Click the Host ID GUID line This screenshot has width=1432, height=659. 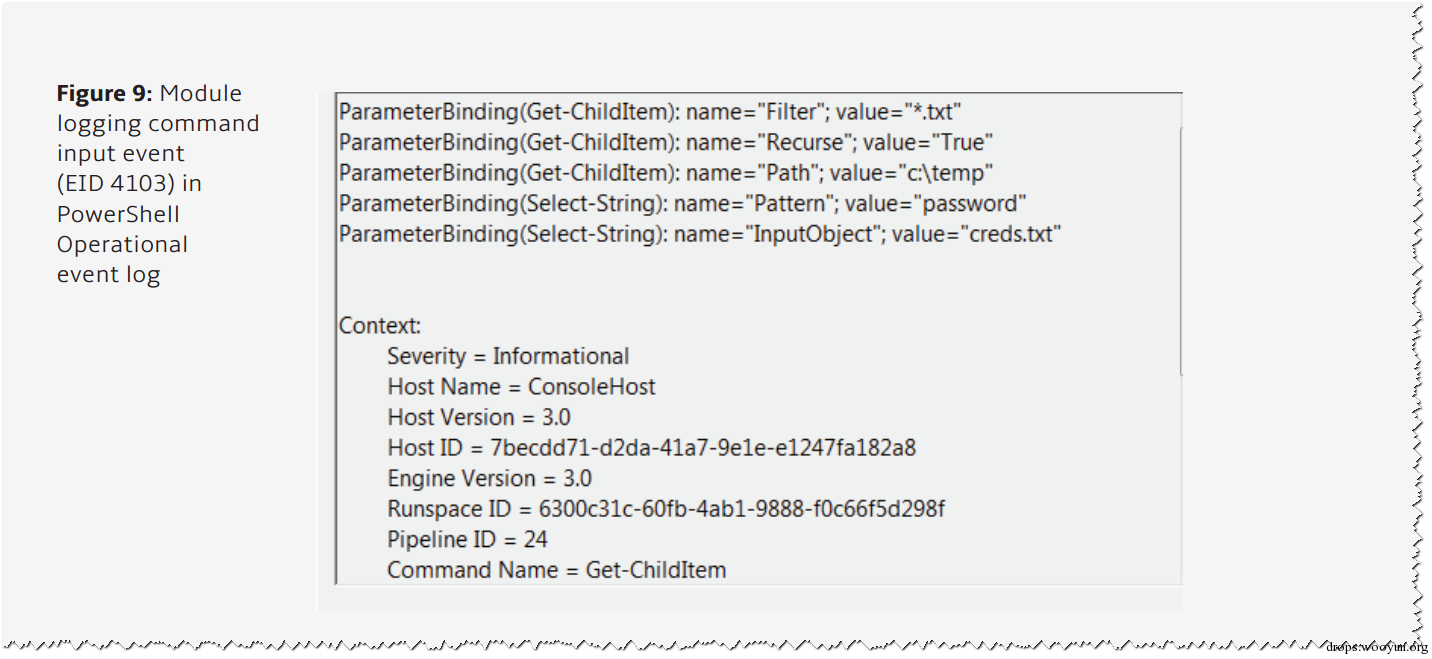[x=652, y=448]
